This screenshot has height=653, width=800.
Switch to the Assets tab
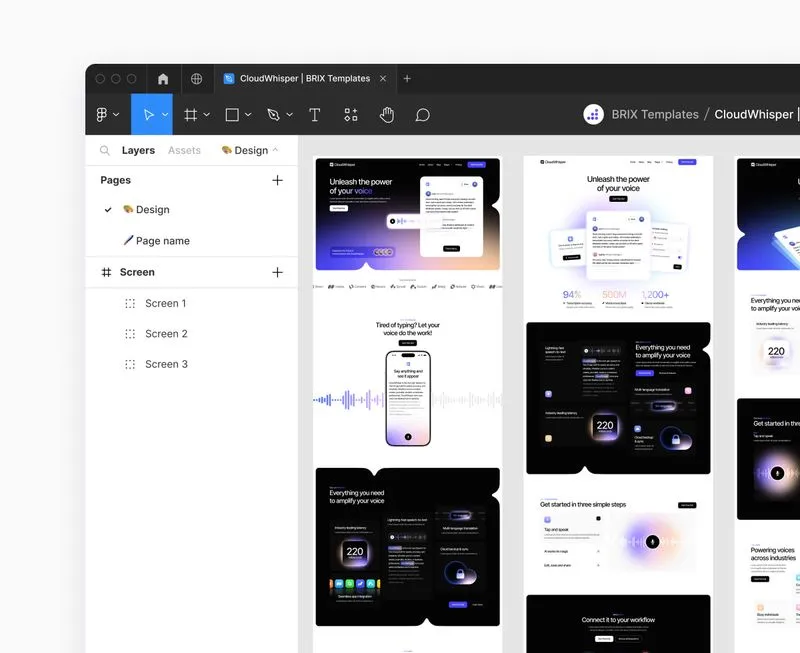pyautogui.click(x=184, y=149)
